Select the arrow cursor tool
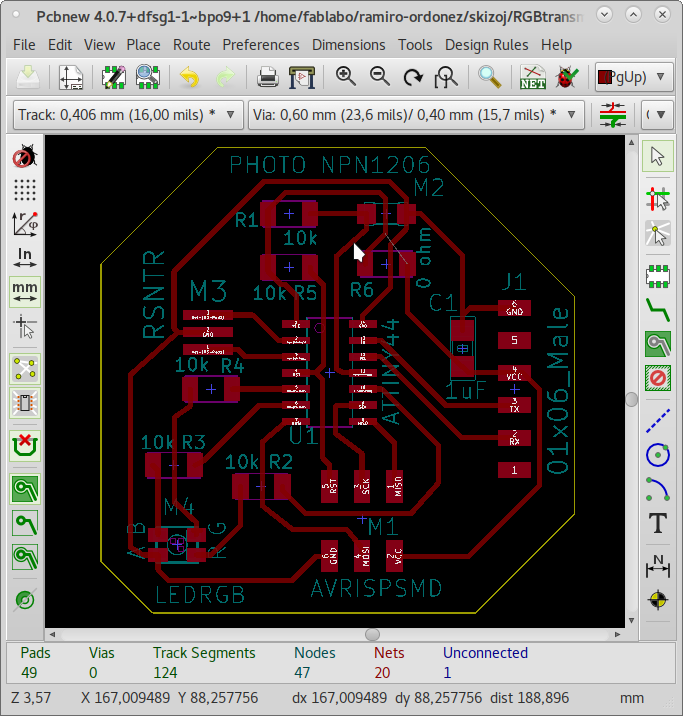Viewport: 683px width, 716px height. coord(657,156)
